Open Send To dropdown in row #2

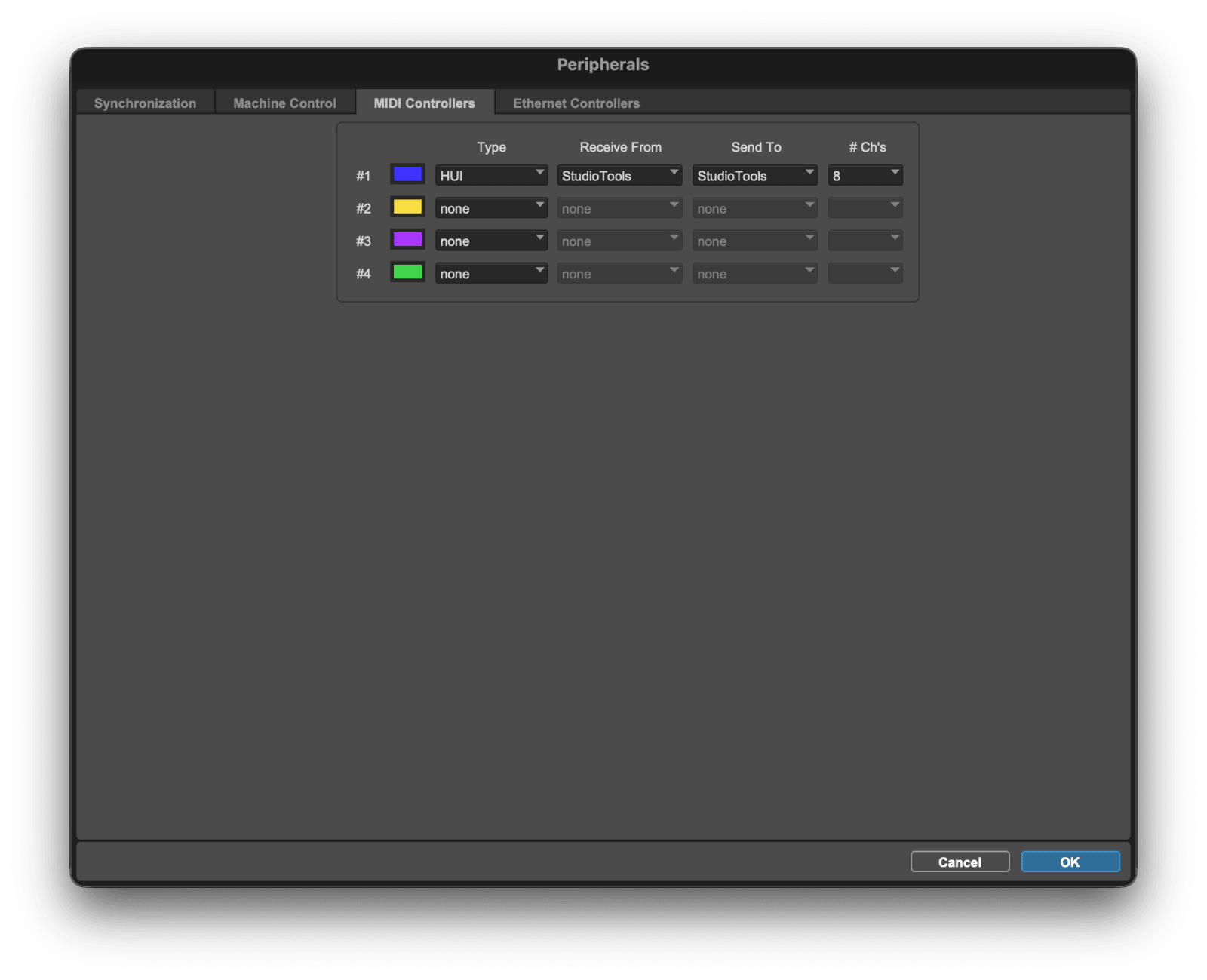point(754,208)
